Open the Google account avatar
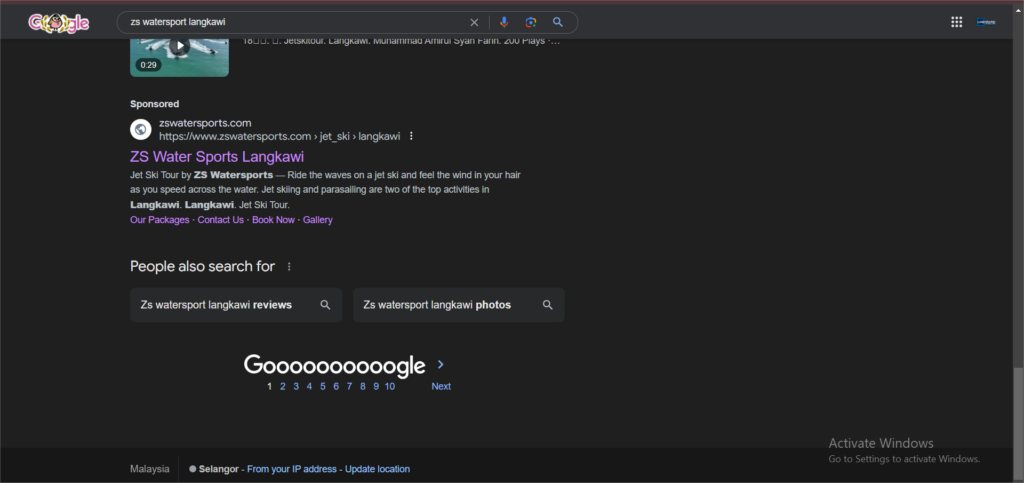This screenshot has height=483, width=1024. [985, 22]
